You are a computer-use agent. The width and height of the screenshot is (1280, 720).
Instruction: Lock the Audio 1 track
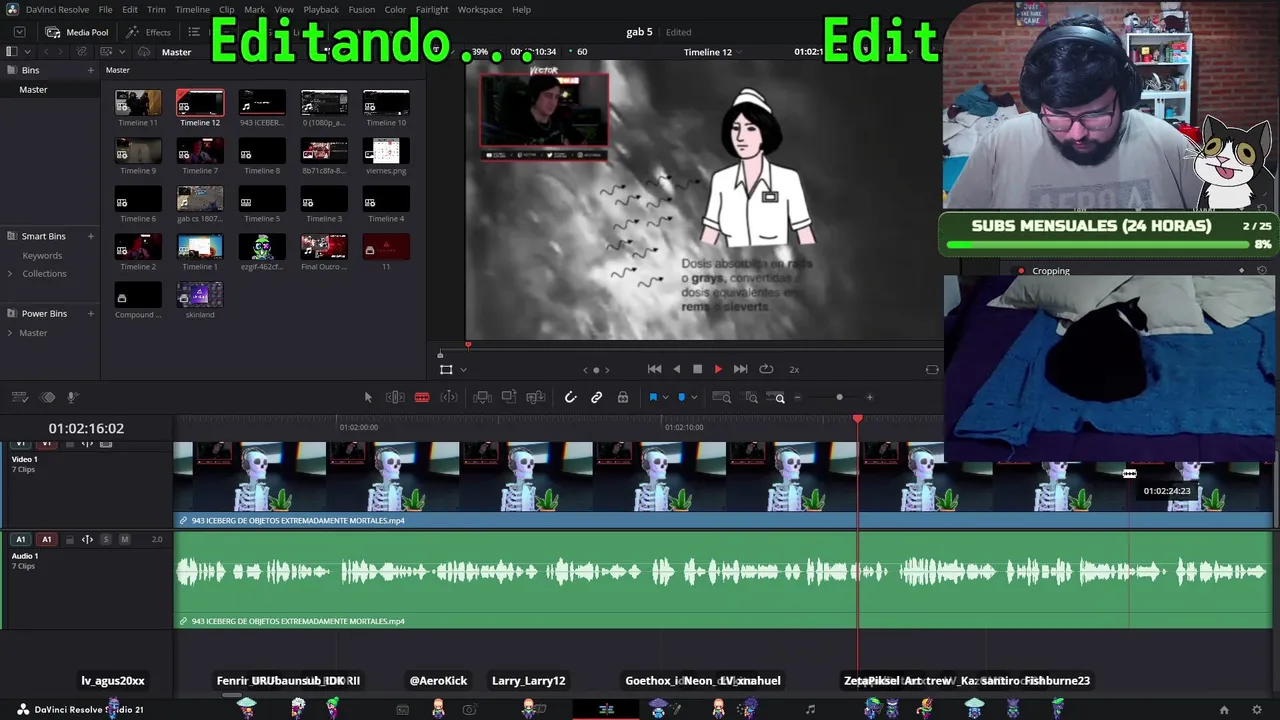pyautogui.click(x=69, y=540)
